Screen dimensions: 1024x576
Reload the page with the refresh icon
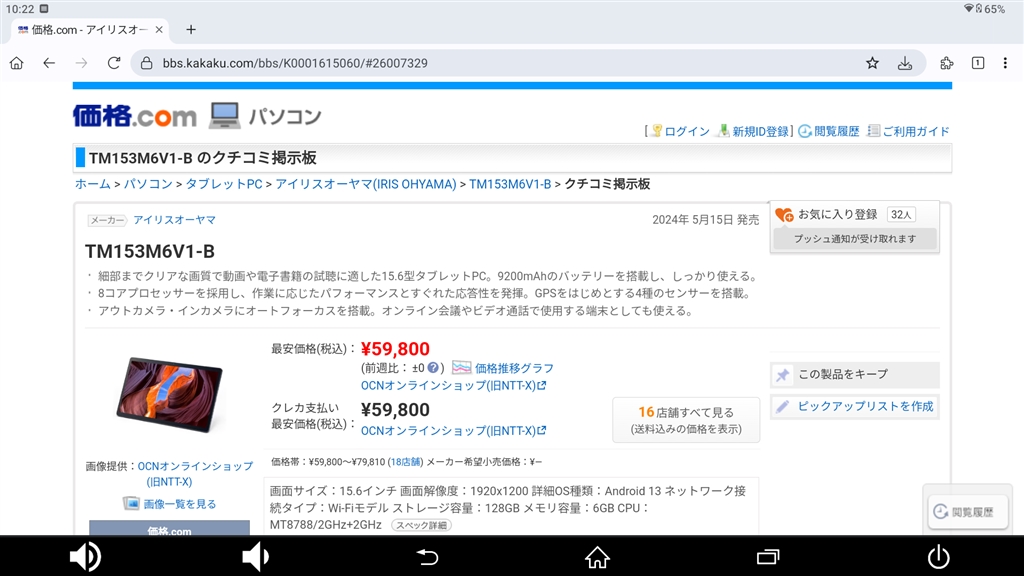114,63
